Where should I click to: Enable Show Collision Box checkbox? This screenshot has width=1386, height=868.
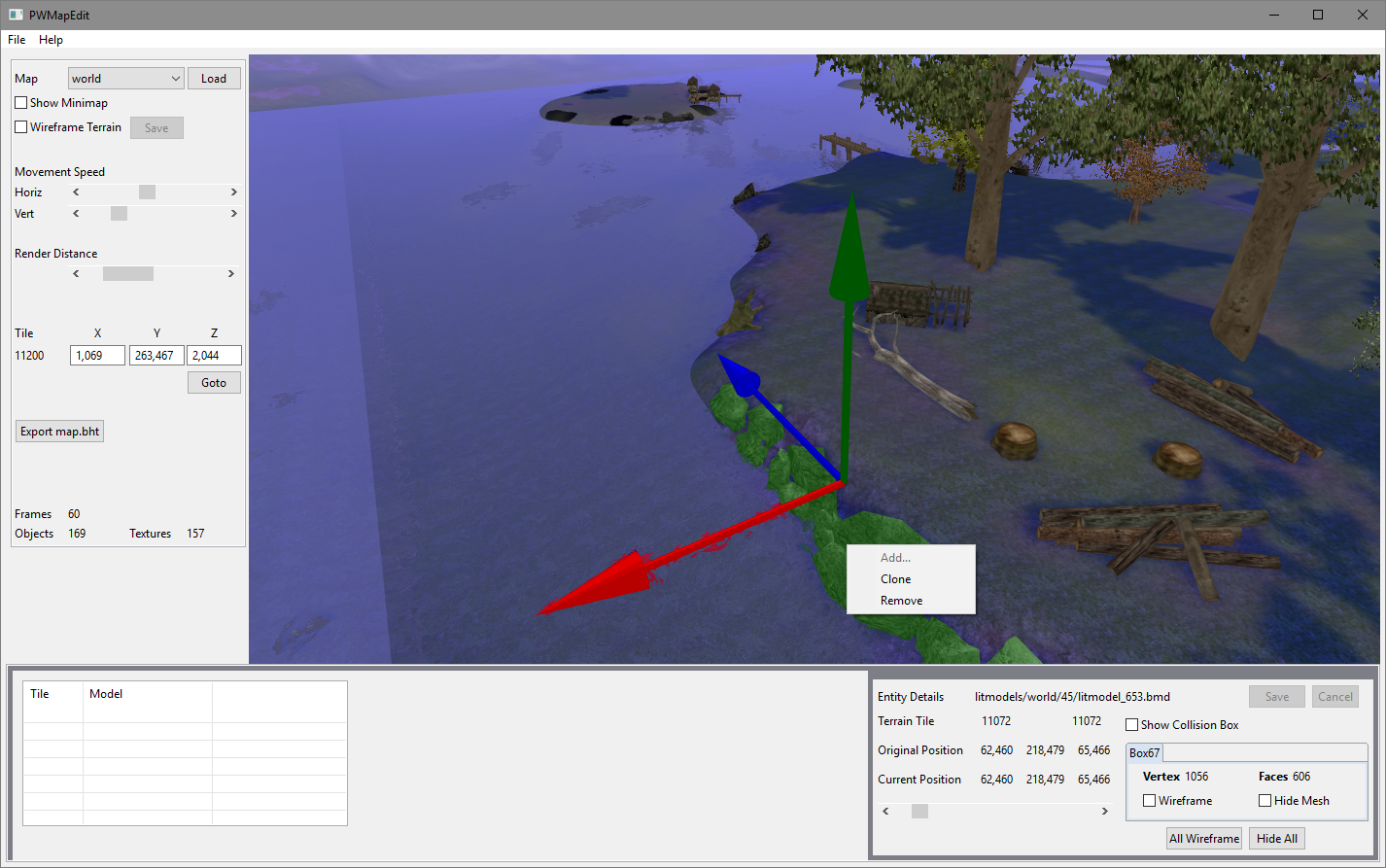click(x=1131, y=725)
